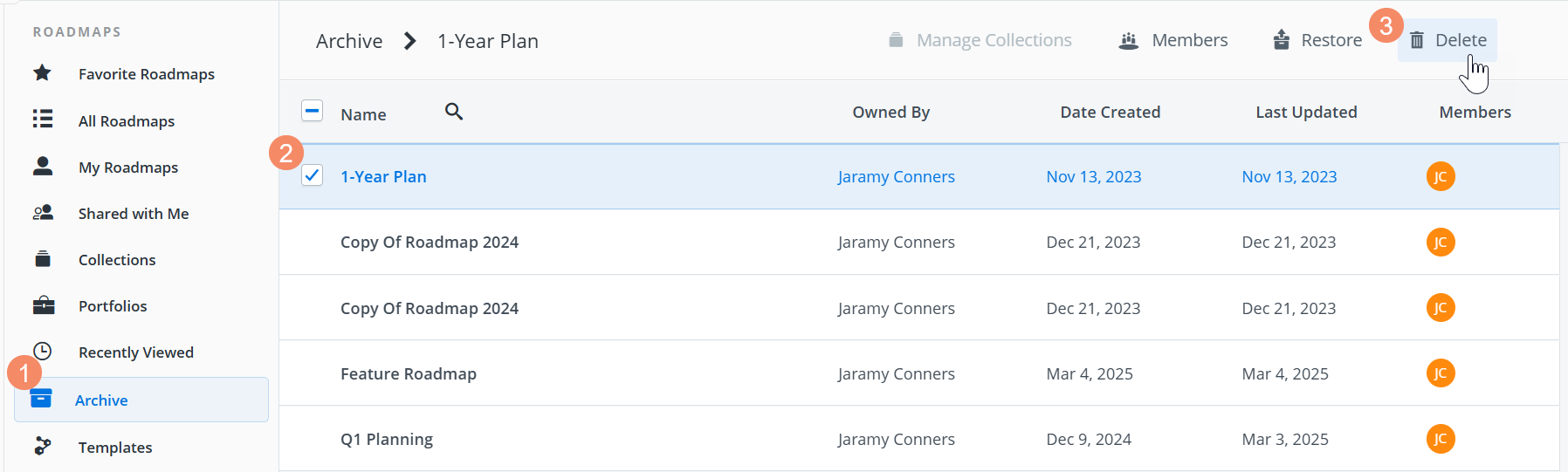This screenshot has width=1568, height=472.
Task: Open the Portfolios briefcase icon
Action: 43,305
